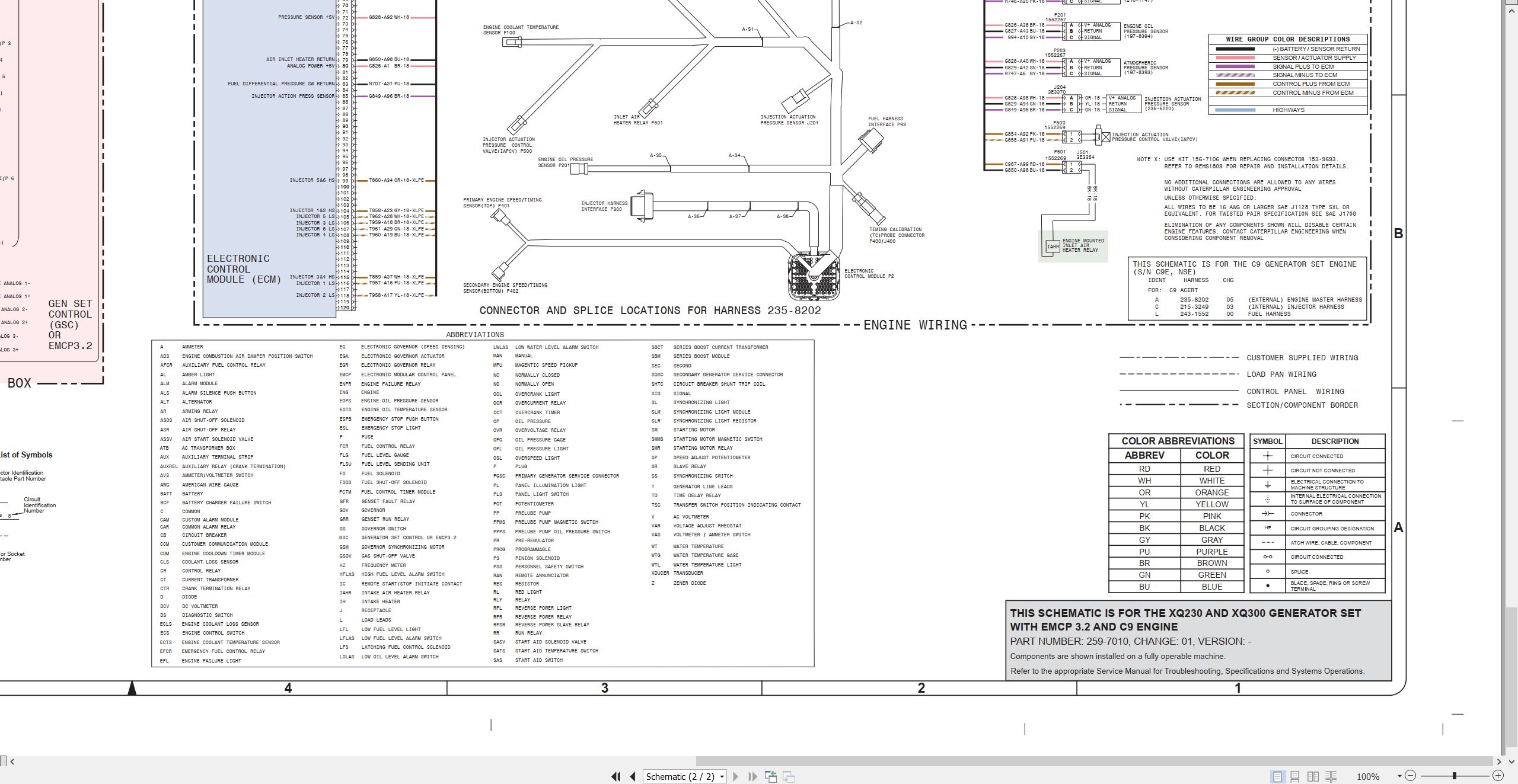Viewport: 1518px width, 784px height.
Task: Open the zoom level dropdown arrow
Action: tap(1399, 776)
